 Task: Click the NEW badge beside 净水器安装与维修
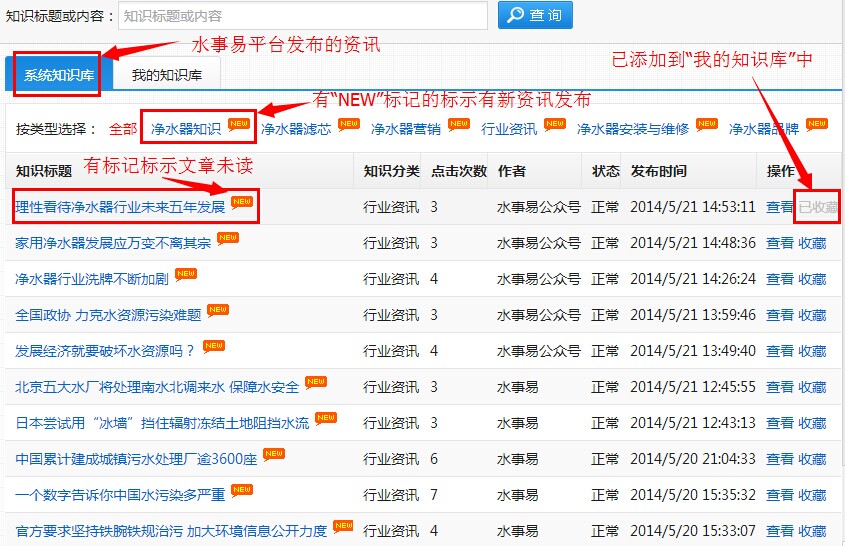pos(707,125)
